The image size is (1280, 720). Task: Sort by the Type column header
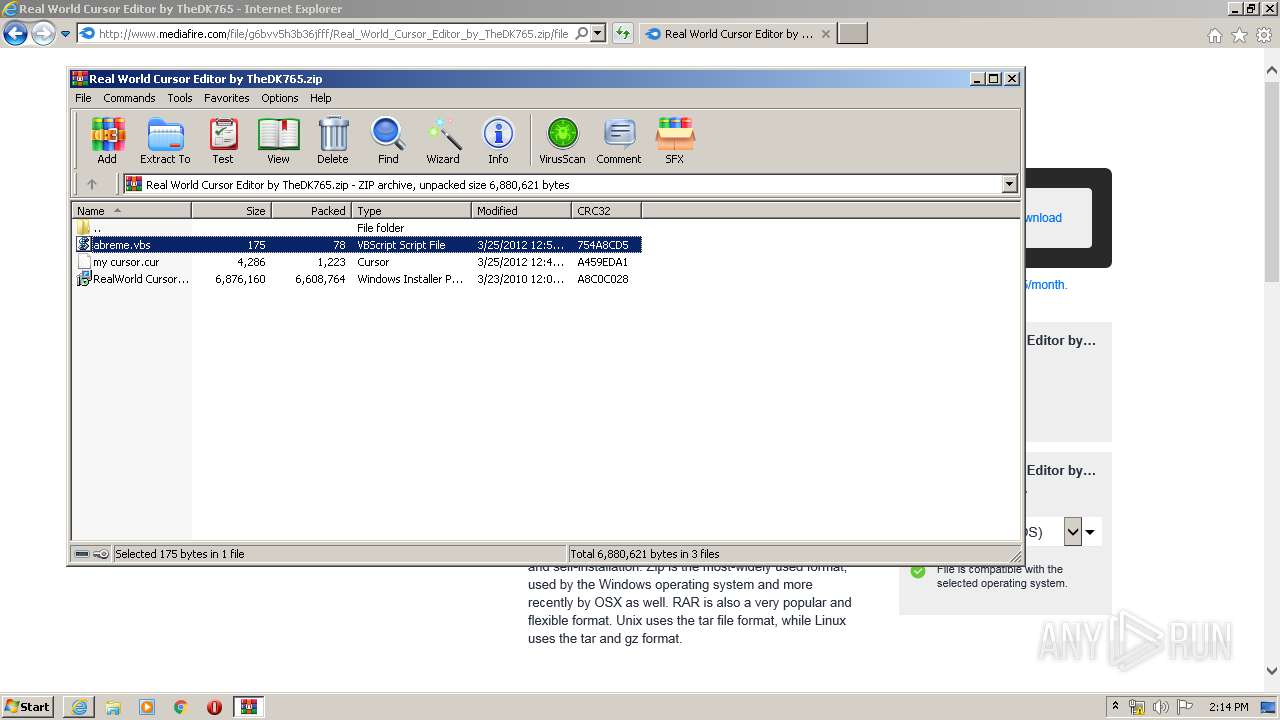[x=411, y=211]
